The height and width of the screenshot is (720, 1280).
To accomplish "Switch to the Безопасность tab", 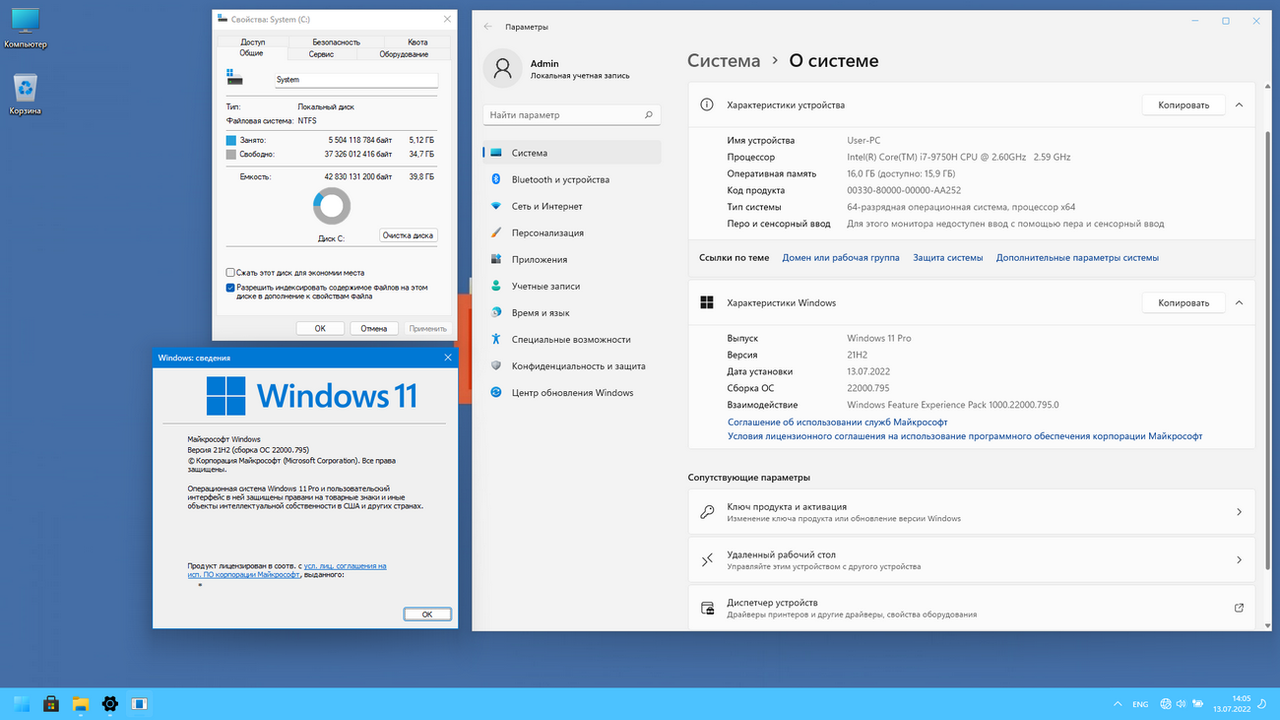I will [336, 42].
